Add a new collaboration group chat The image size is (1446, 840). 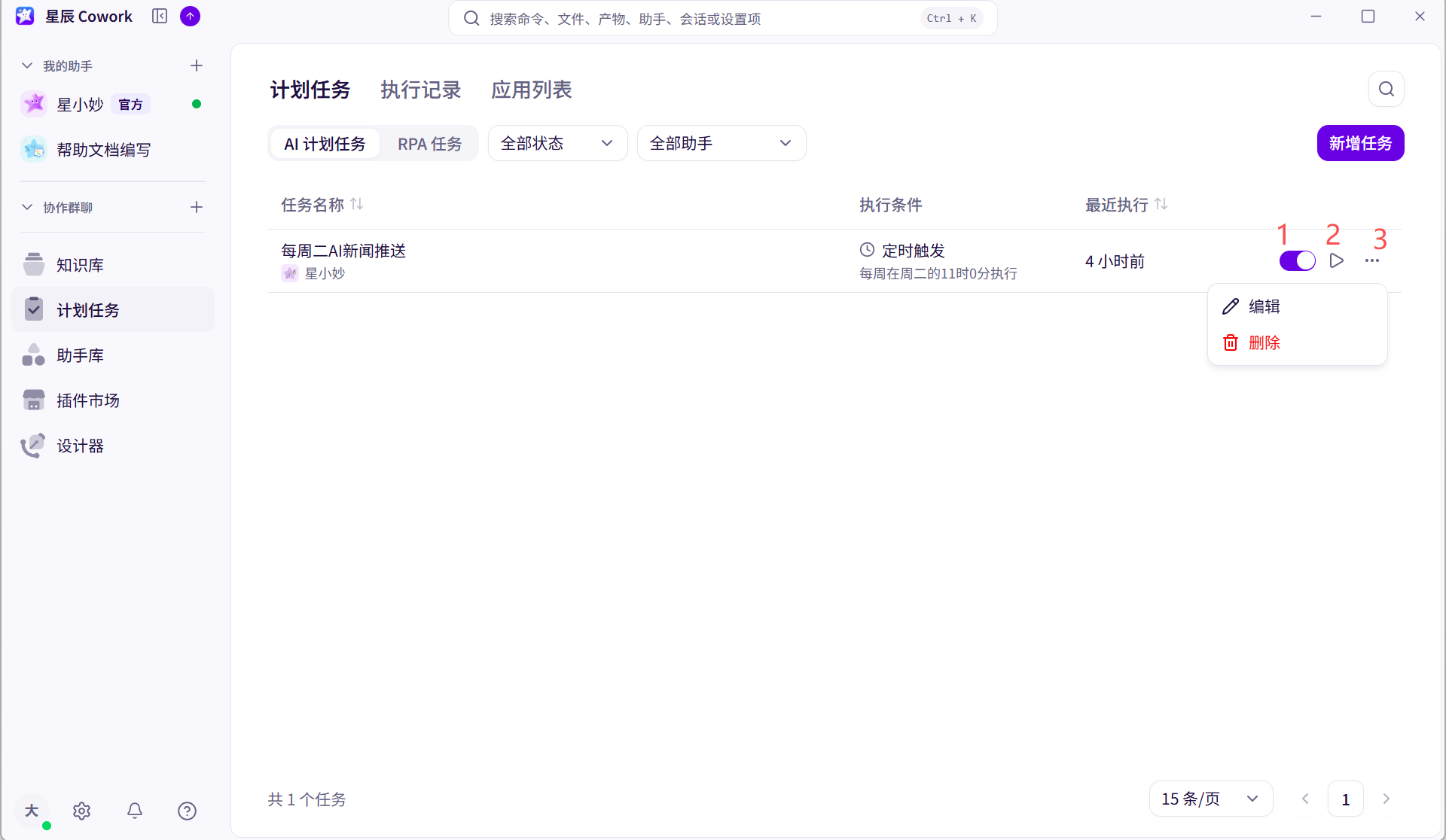point(197,207)
